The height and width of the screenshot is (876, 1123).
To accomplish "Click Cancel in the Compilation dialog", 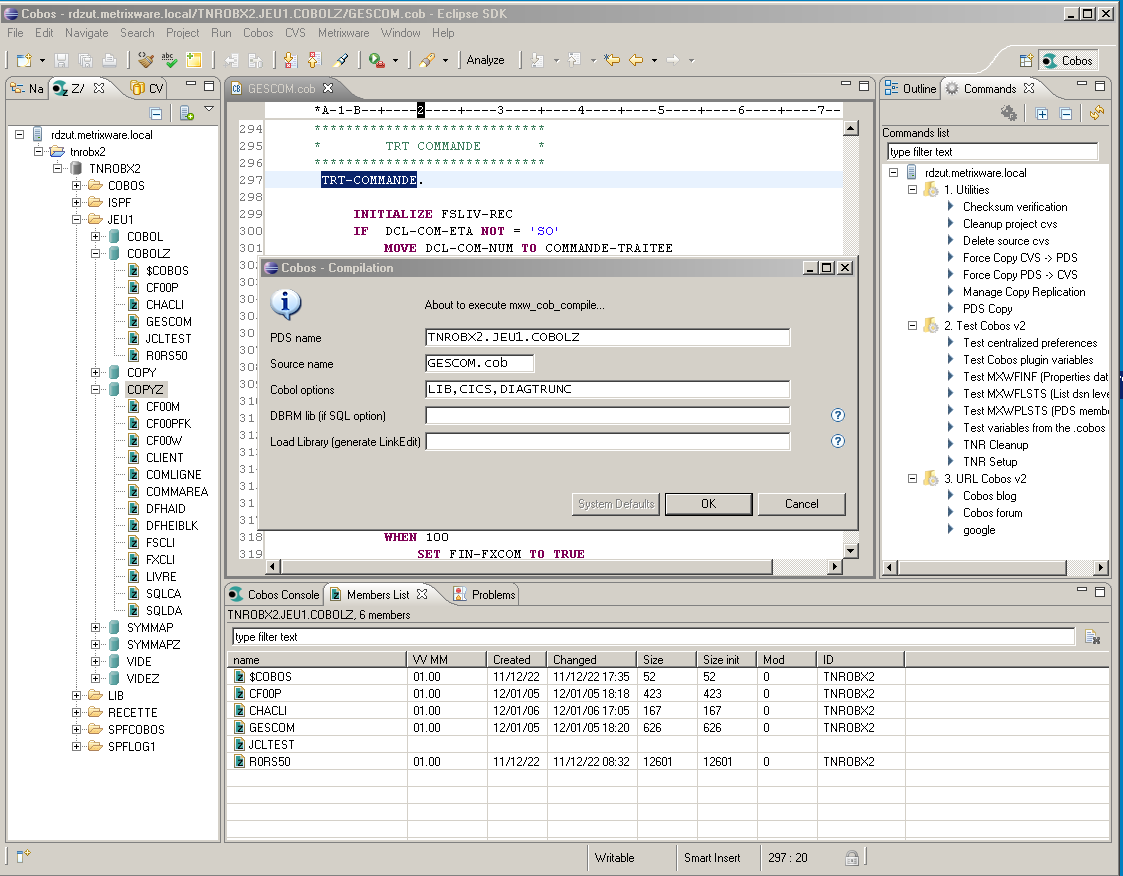I will coord(801,504).
